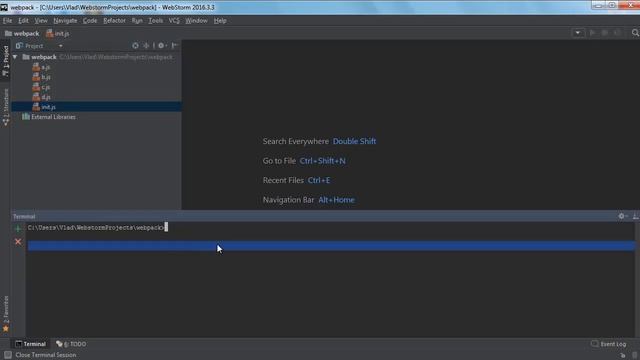Toggle the 2: Favorites side tool window tab
The width and height of the screenshot is (640, 360).
pyautogui.click(x=5, y=313)
